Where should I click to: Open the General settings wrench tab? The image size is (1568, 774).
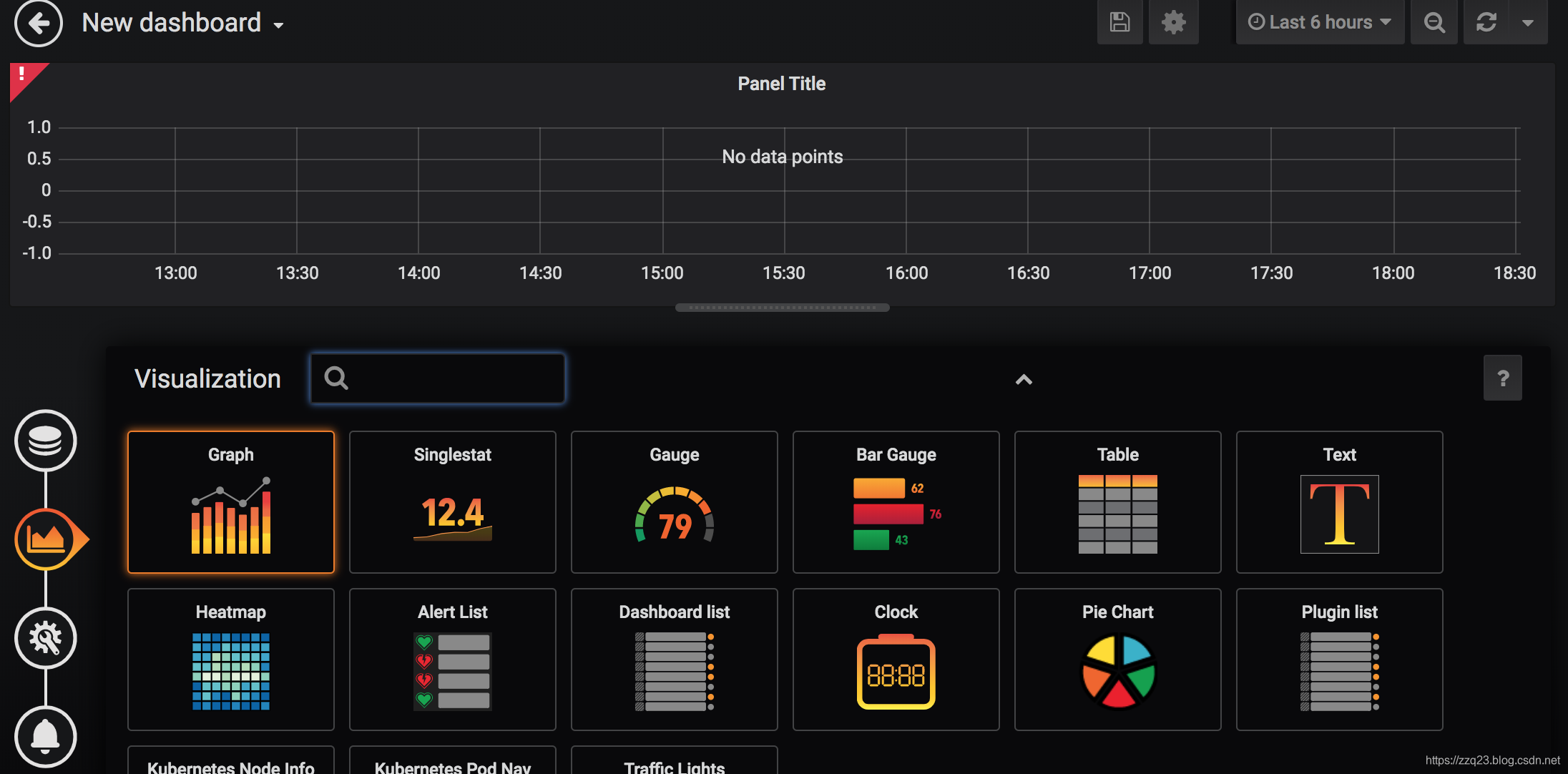click(46, 638)
